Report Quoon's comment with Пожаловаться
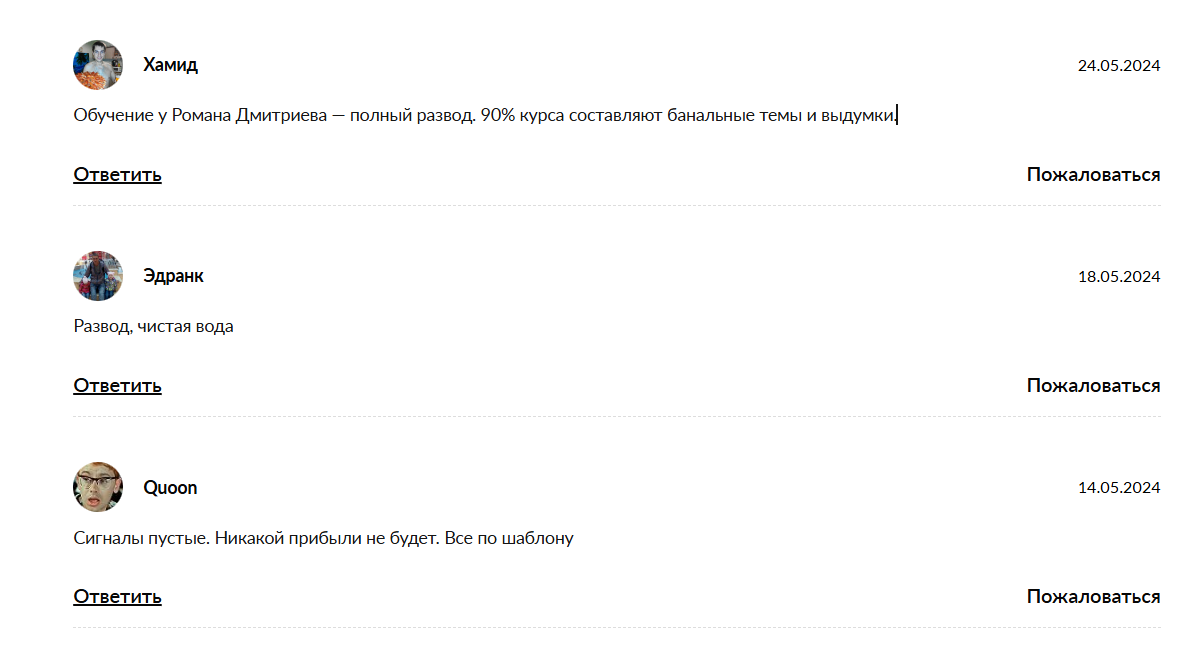1184x647 pixels. pos(1093,597)
